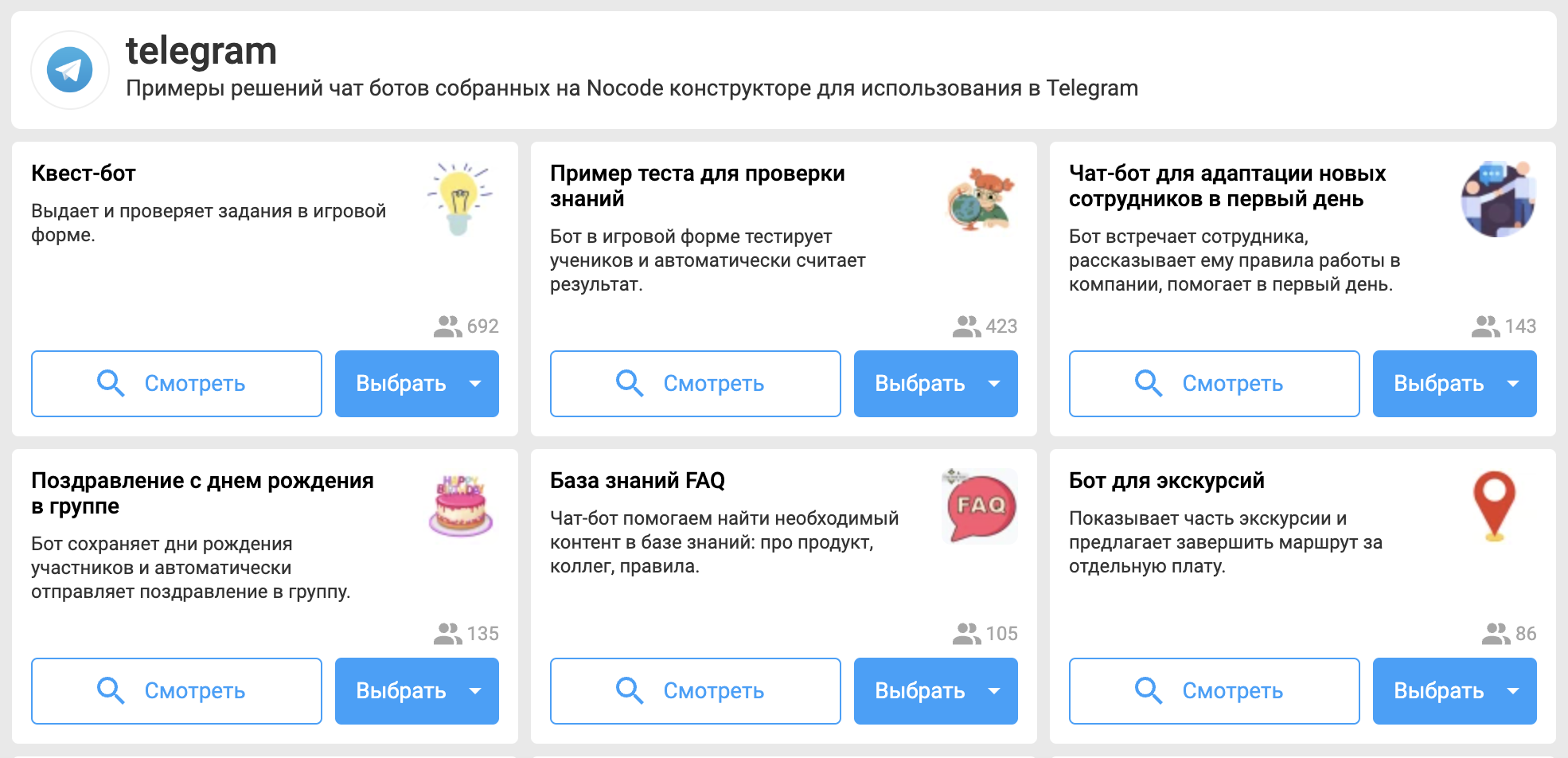
Task: Click Смотреть for Квест-бот
Action: click(x=177, y=384)
